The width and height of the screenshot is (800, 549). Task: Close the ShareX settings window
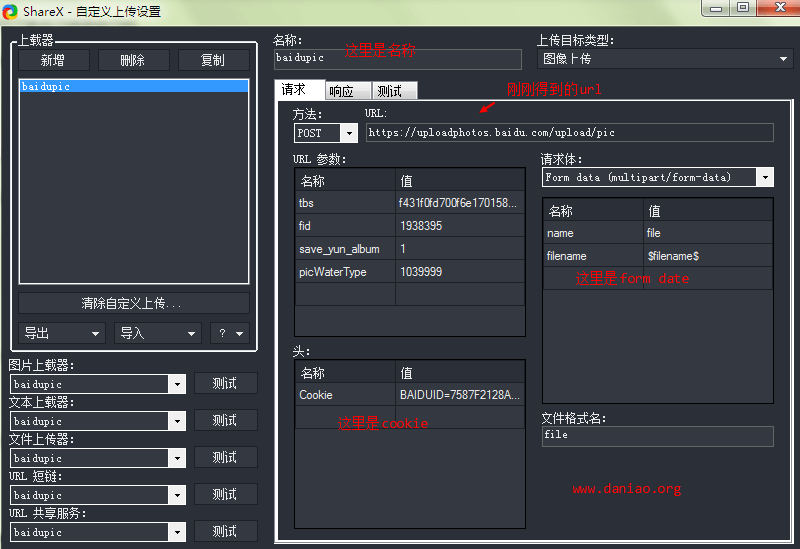(780, 8)
